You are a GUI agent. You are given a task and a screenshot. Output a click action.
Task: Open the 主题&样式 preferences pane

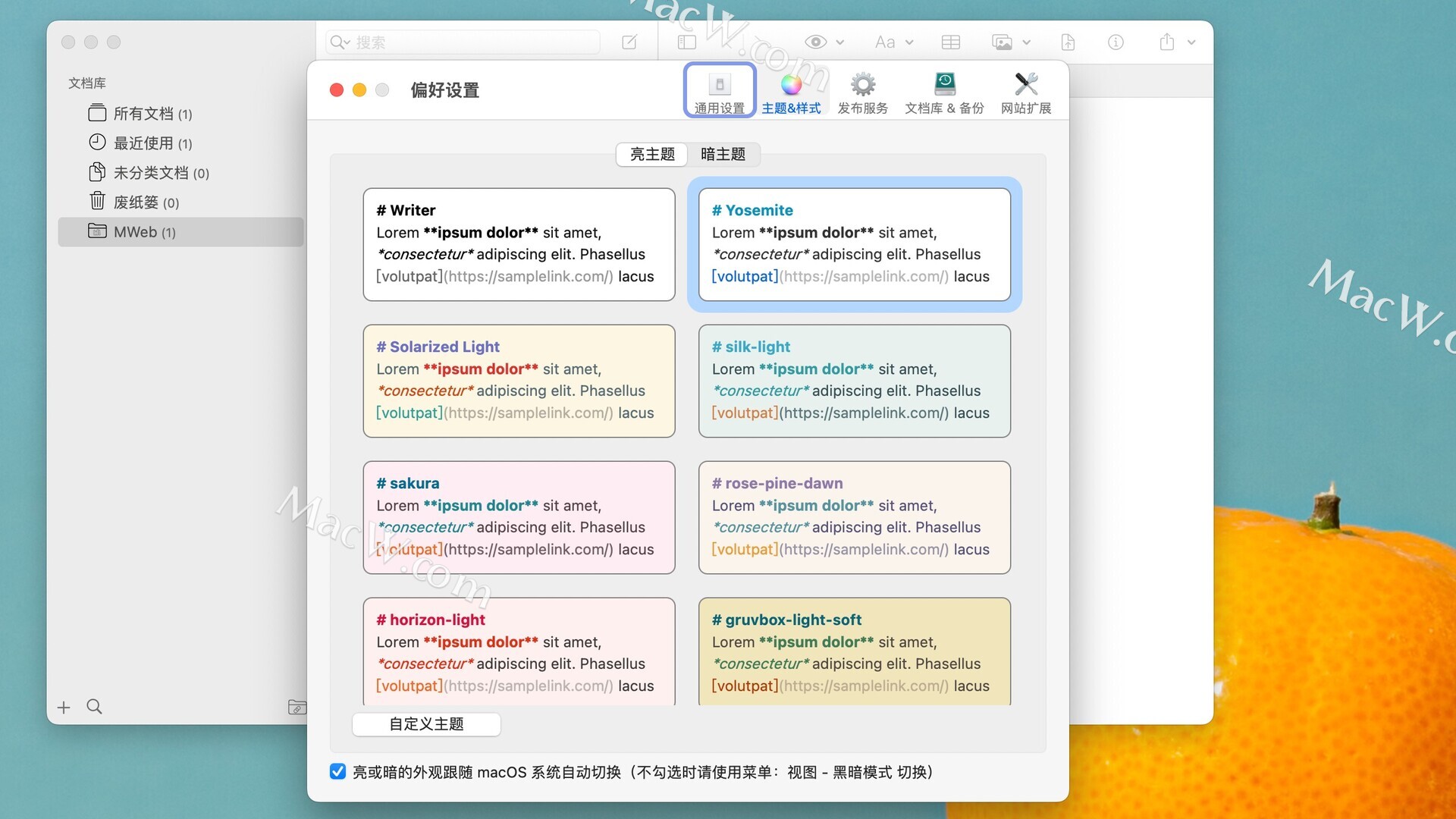point(791,93)
